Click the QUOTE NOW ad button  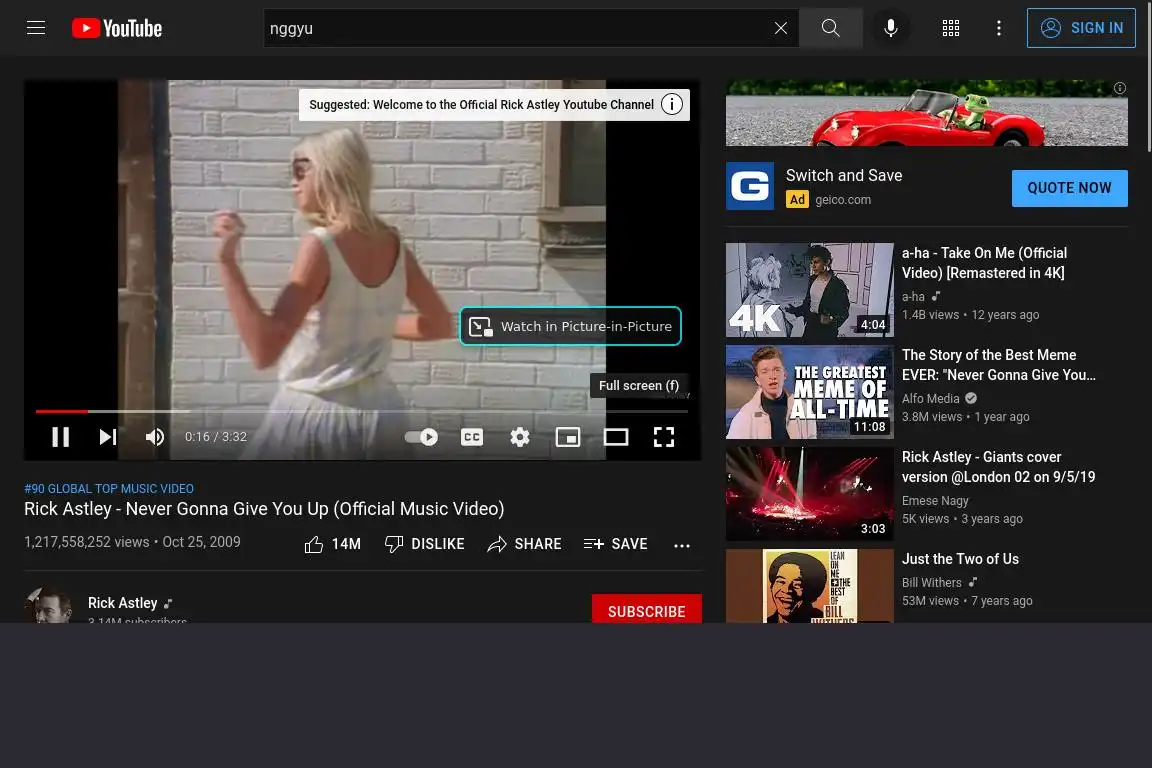pyautogui.click(x=1069, y=188)
